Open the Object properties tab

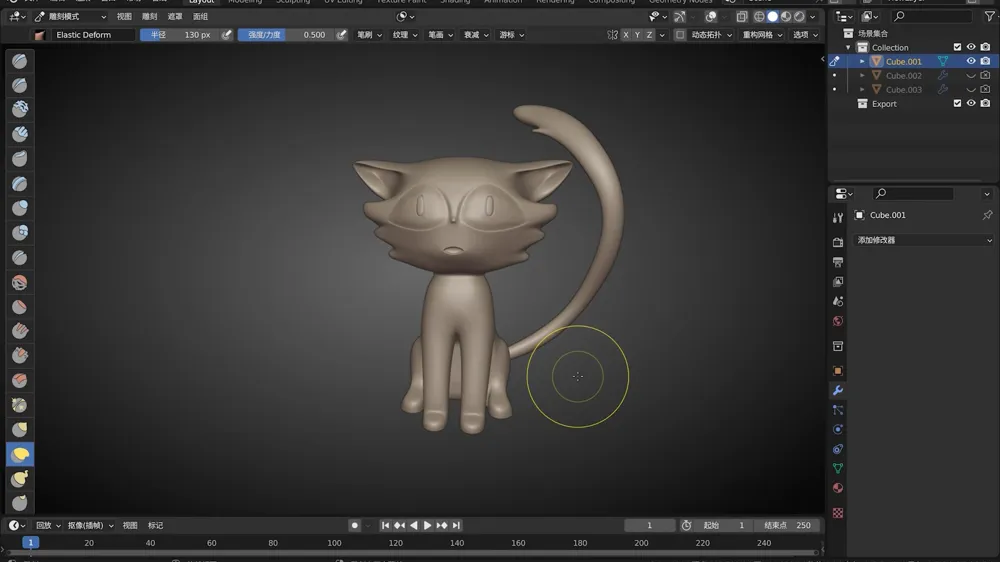click(x=838, y=371)
